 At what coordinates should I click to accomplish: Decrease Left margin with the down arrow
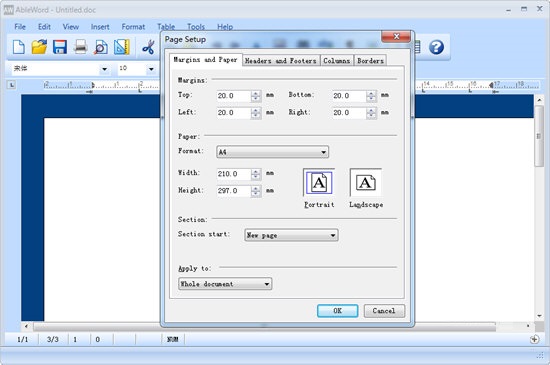click(x=256, y=116)
